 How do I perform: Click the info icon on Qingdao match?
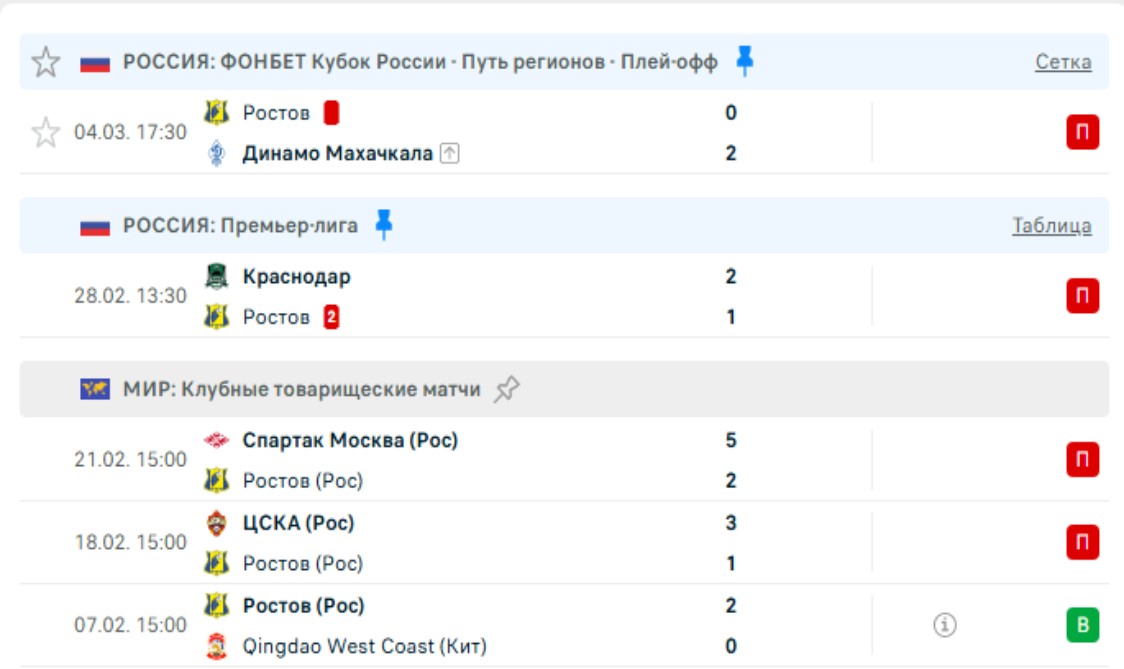pos(945,625)
